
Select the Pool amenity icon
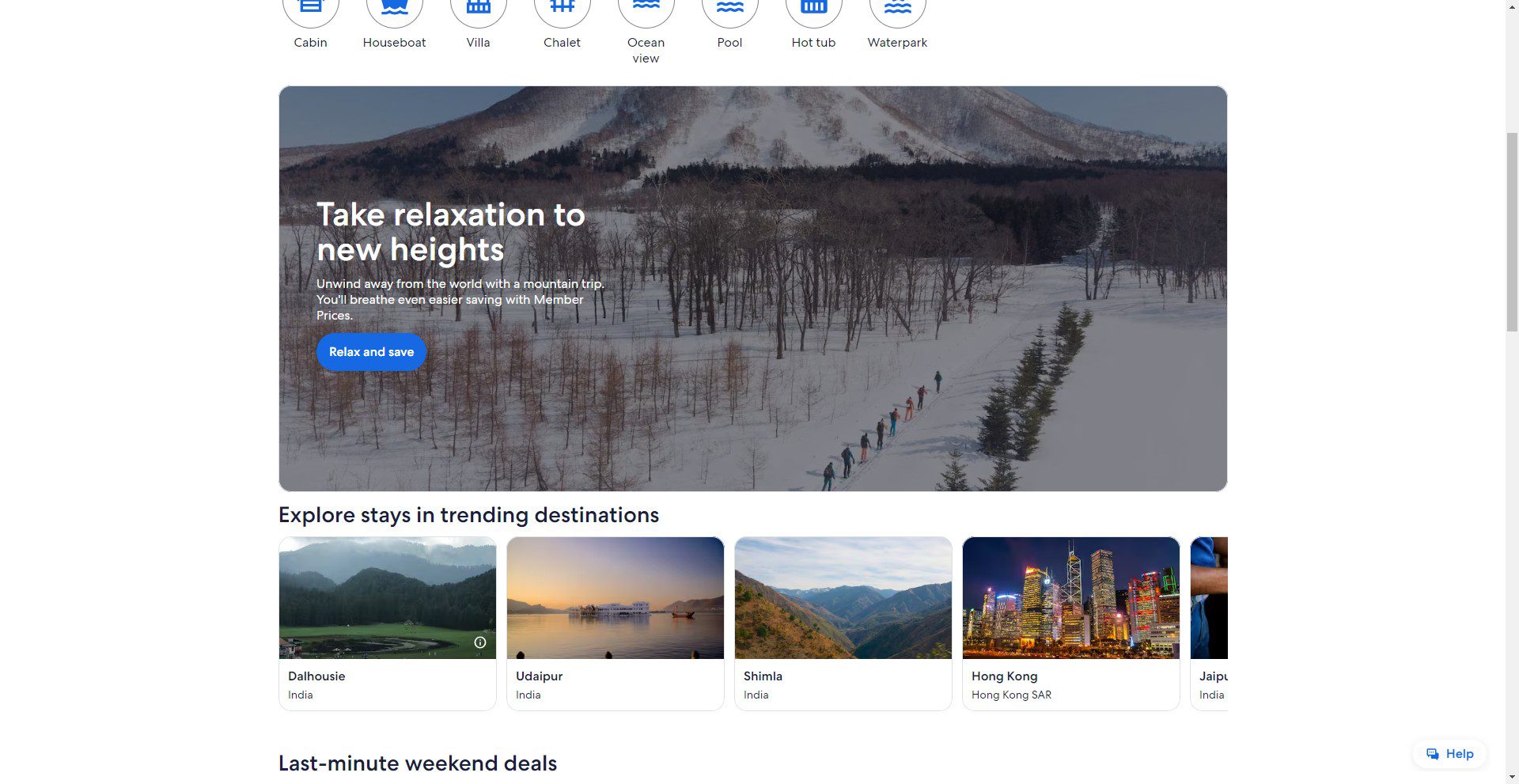tap(729, 11)
